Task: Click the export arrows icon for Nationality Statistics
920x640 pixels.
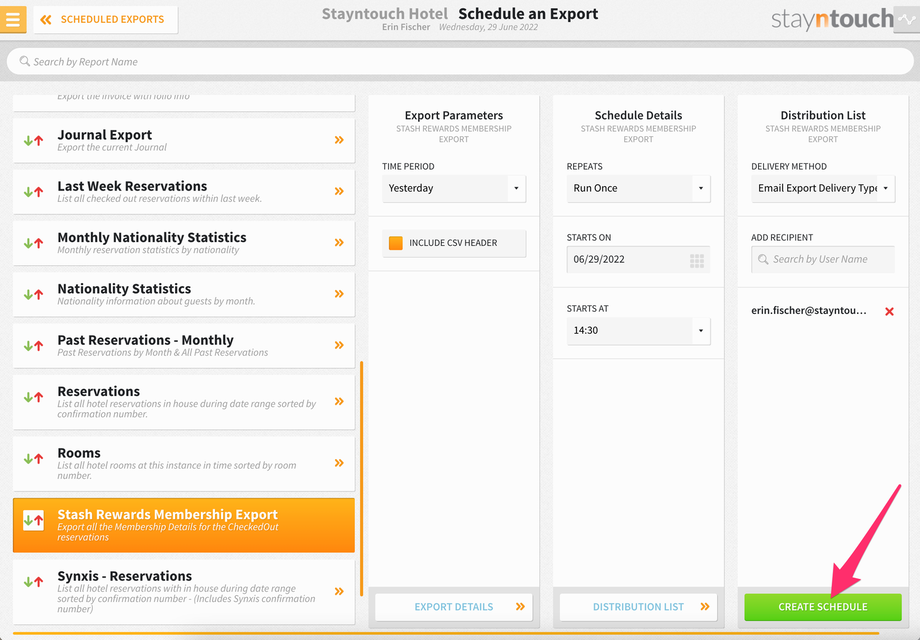Action: (x=33, y=294)
